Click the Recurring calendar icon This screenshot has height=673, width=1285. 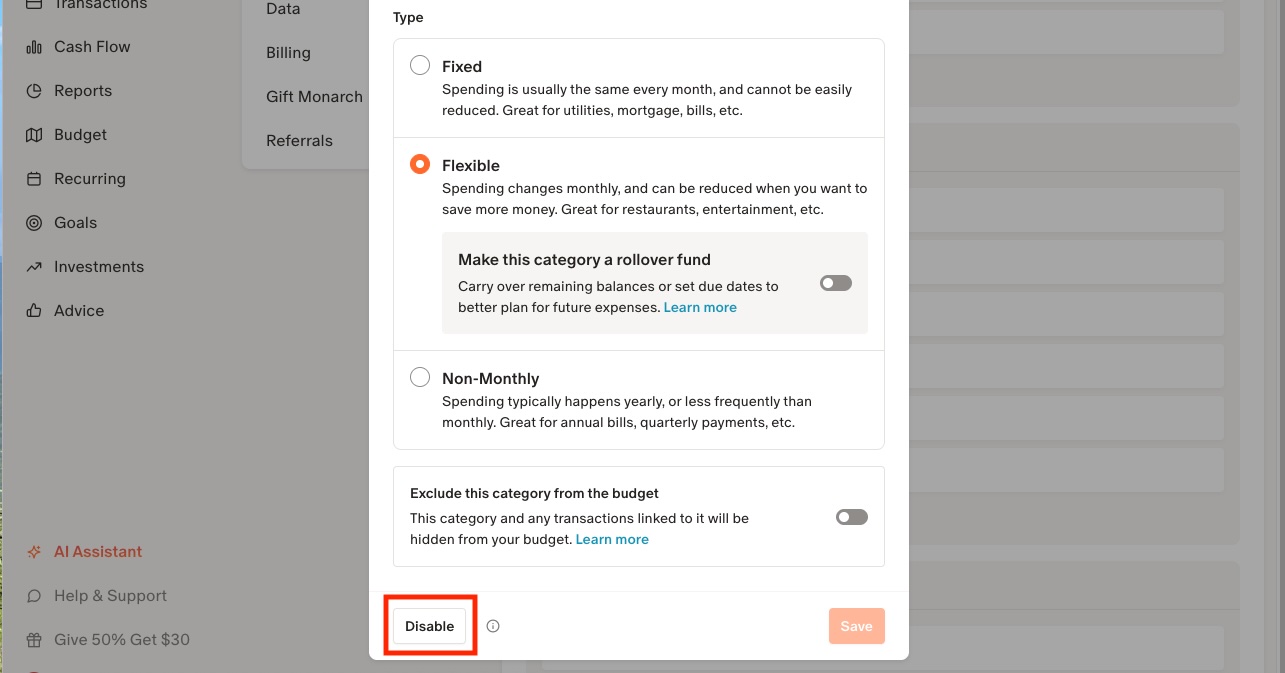click(x=34, y=179)
